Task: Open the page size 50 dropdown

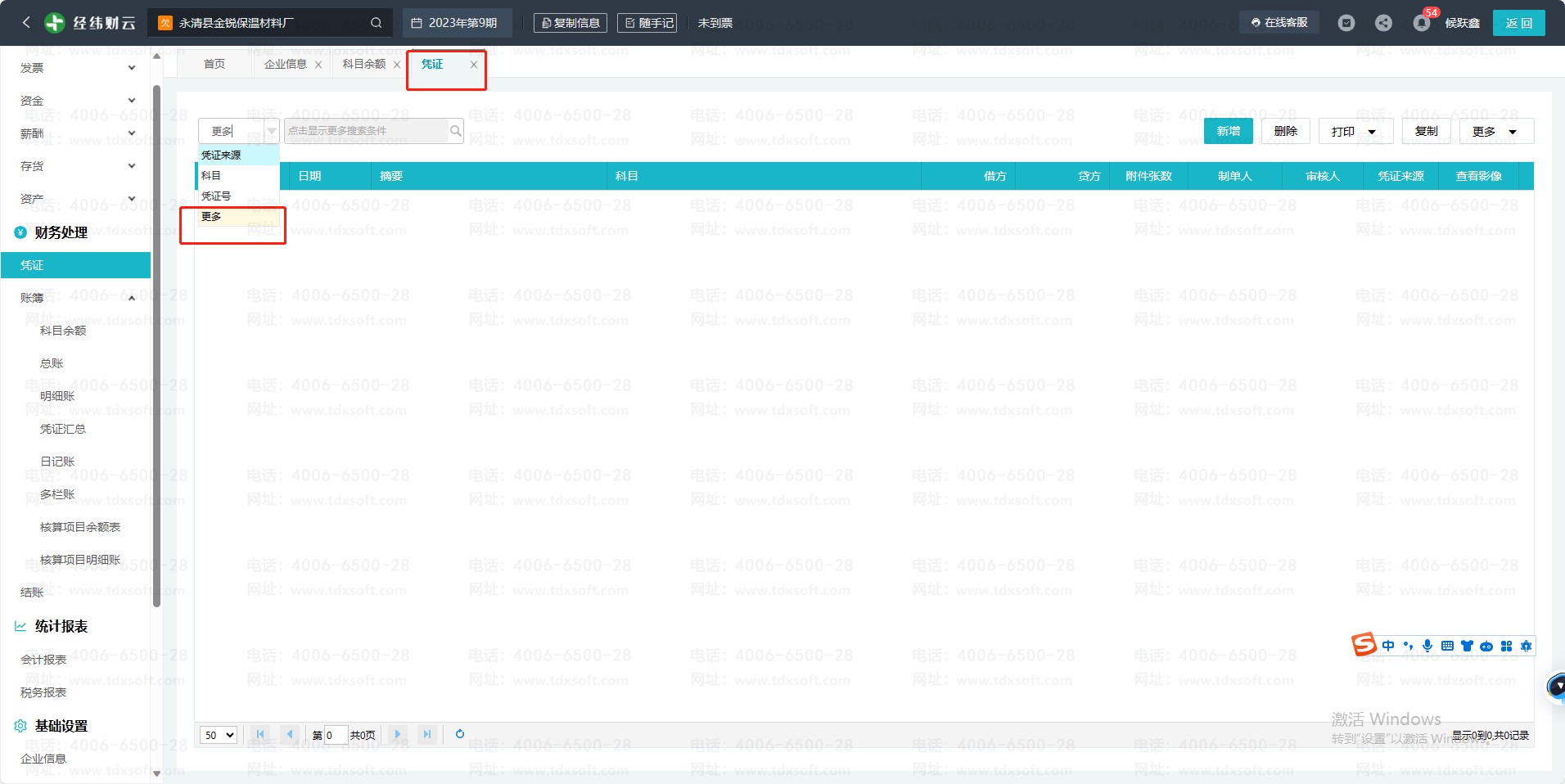Action: pyautogui.click(x=219, y=735)
